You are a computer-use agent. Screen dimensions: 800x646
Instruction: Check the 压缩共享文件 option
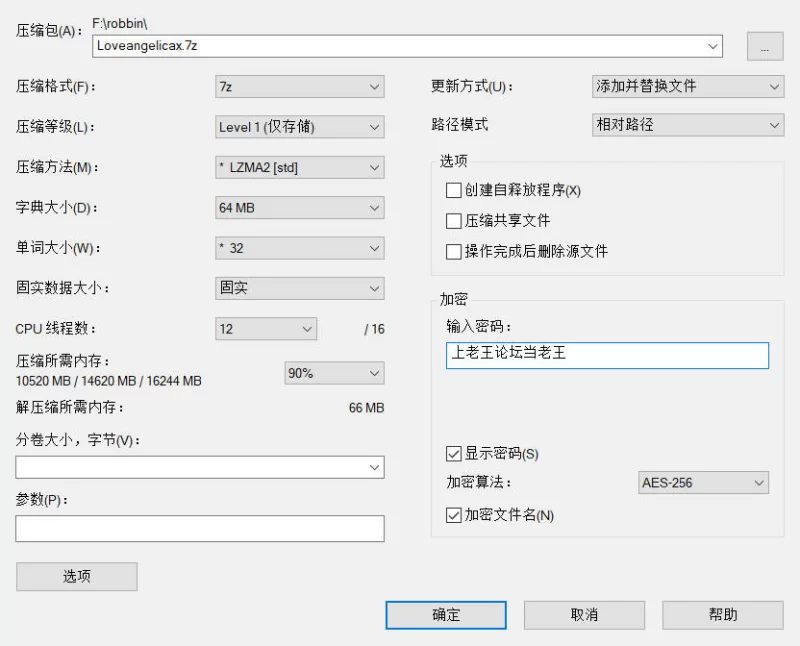pos(453,221)
